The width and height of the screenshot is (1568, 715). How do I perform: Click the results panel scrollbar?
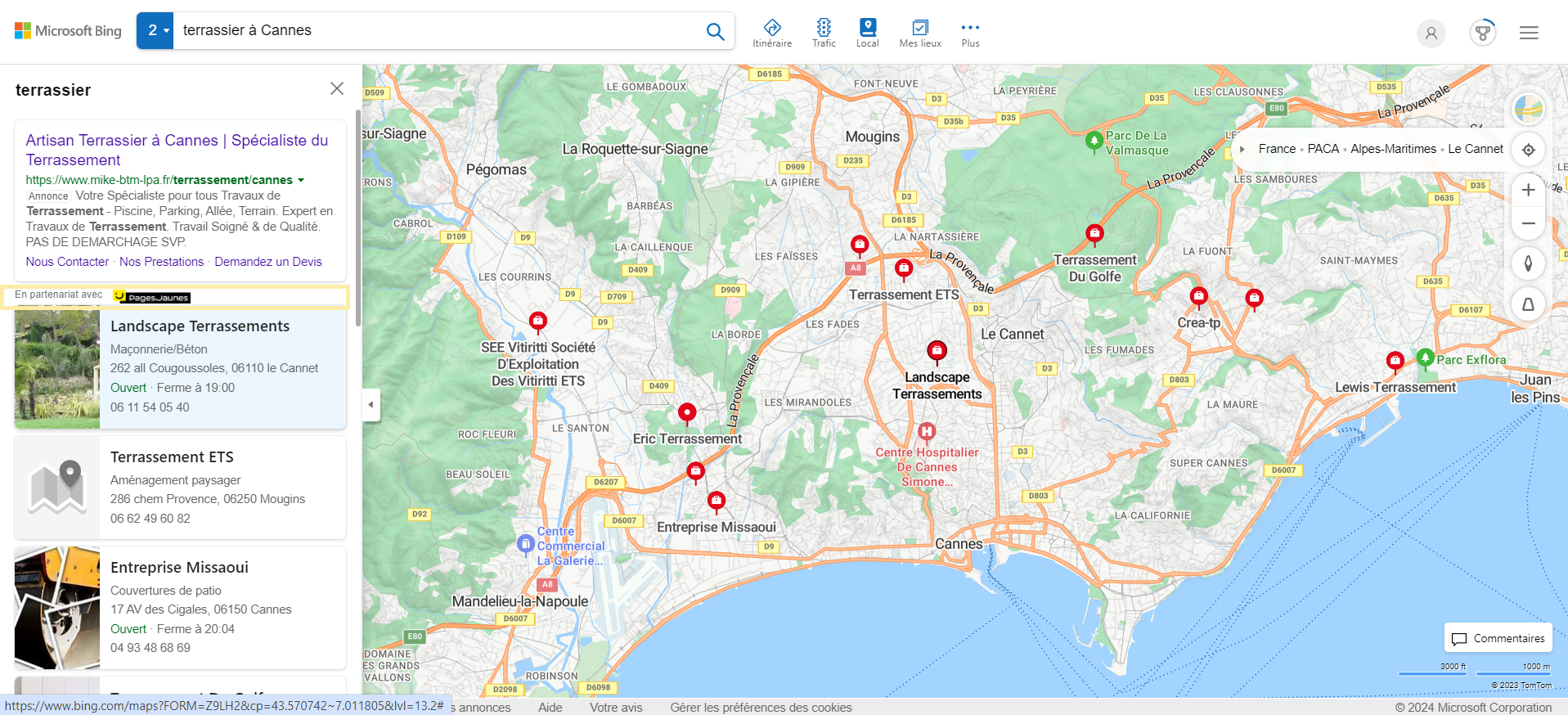(x=358, y=217)
